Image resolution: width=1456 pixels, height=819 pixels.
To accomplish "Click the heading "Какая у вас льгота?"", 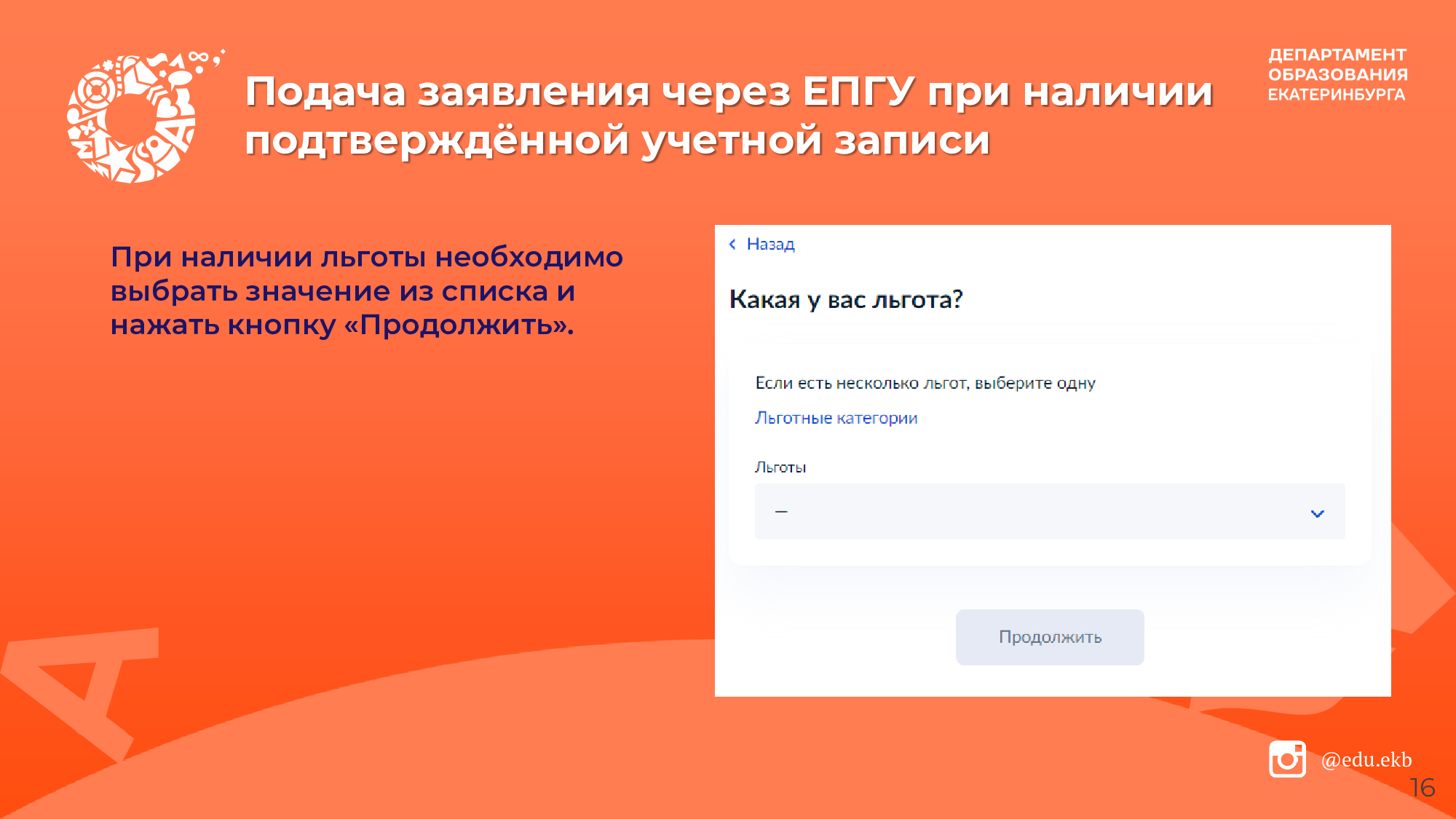I will 846,300.
